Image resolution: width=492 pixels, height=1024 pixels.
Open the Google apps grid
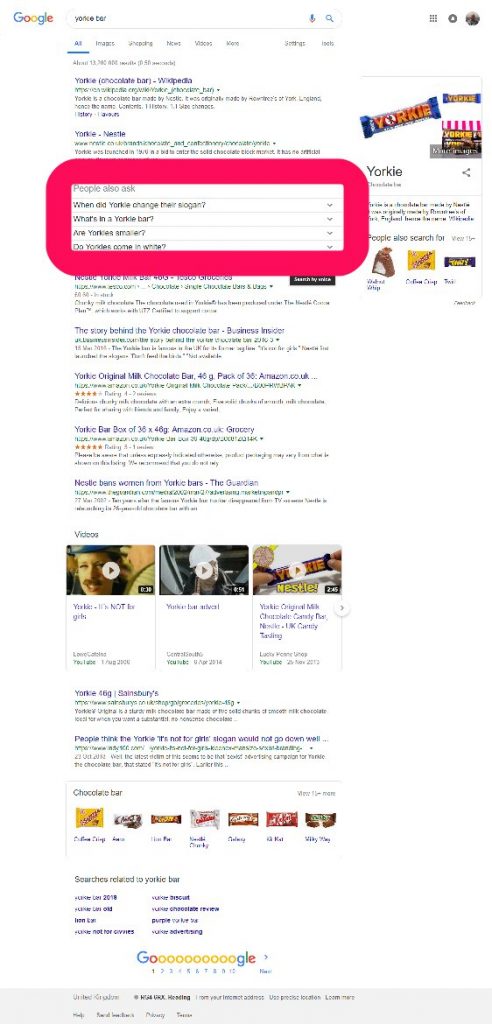pyautogui.click(x=433, y=18)
